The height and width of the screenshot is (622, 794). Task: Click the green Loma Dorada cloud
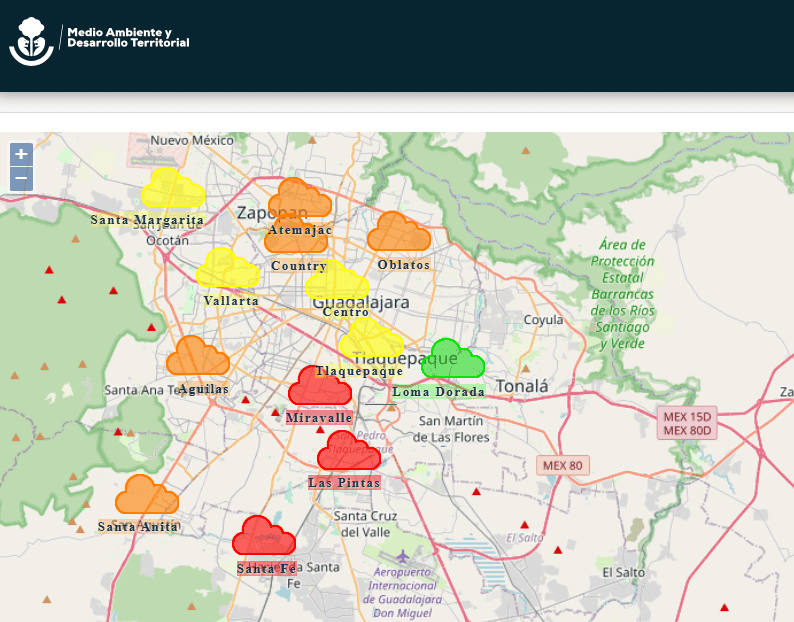tap(452, 360)
